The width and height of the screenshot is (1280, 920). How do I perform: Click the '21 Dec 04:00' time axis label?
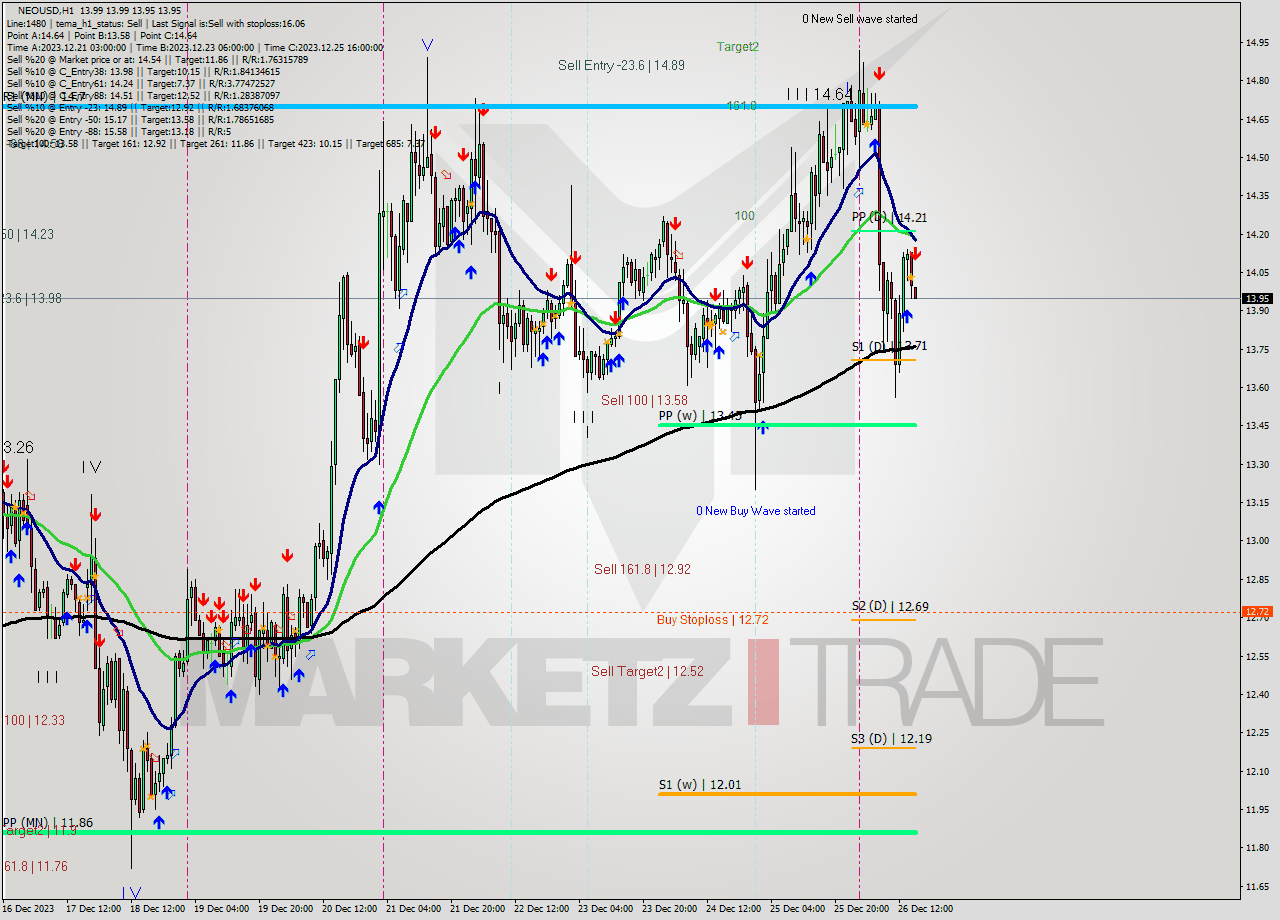pyautogui.click(x=414, y=909)
